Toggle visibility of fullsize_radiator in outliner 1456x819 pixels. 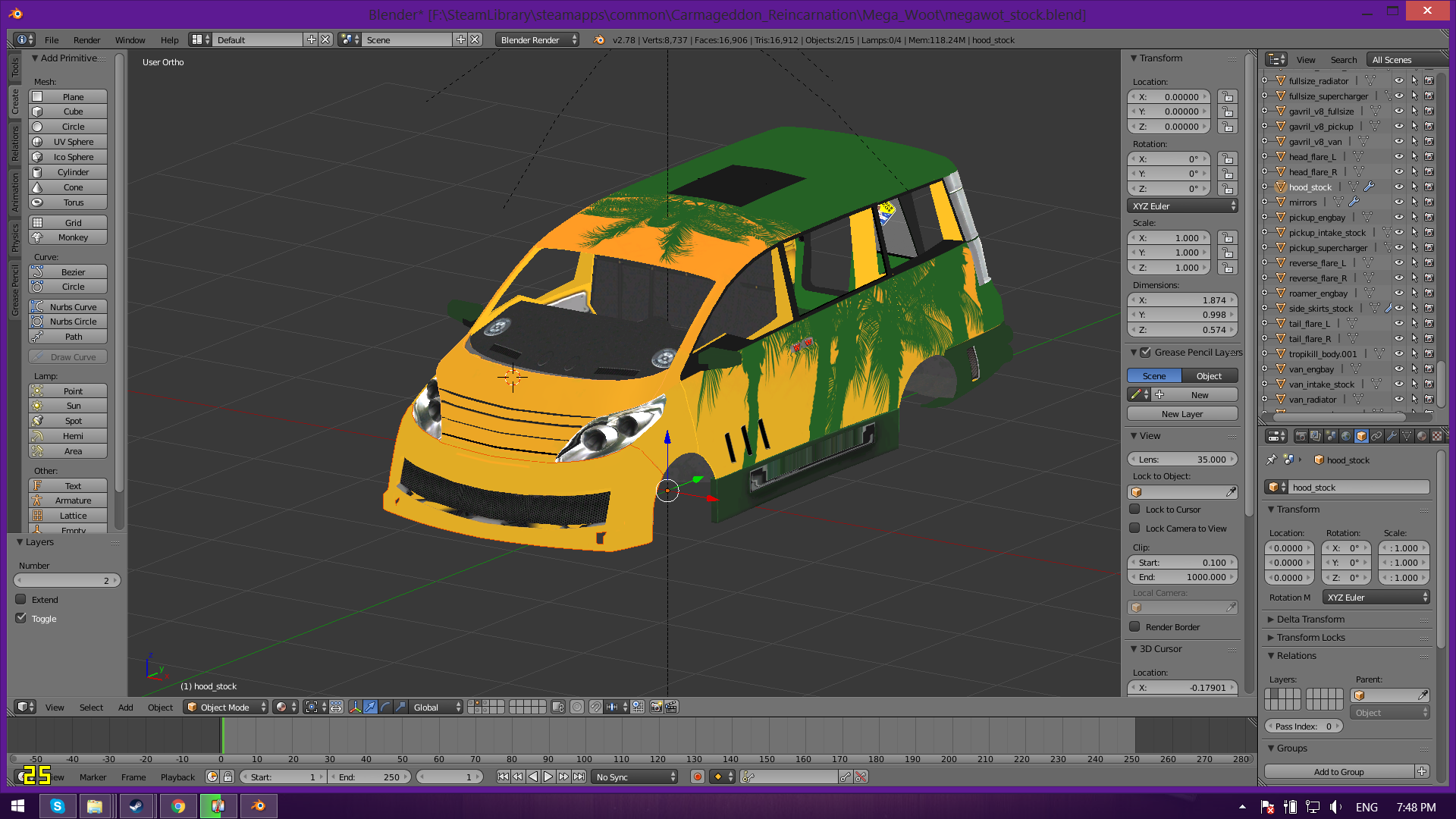pyautogui.click(x=1399, y=80)
